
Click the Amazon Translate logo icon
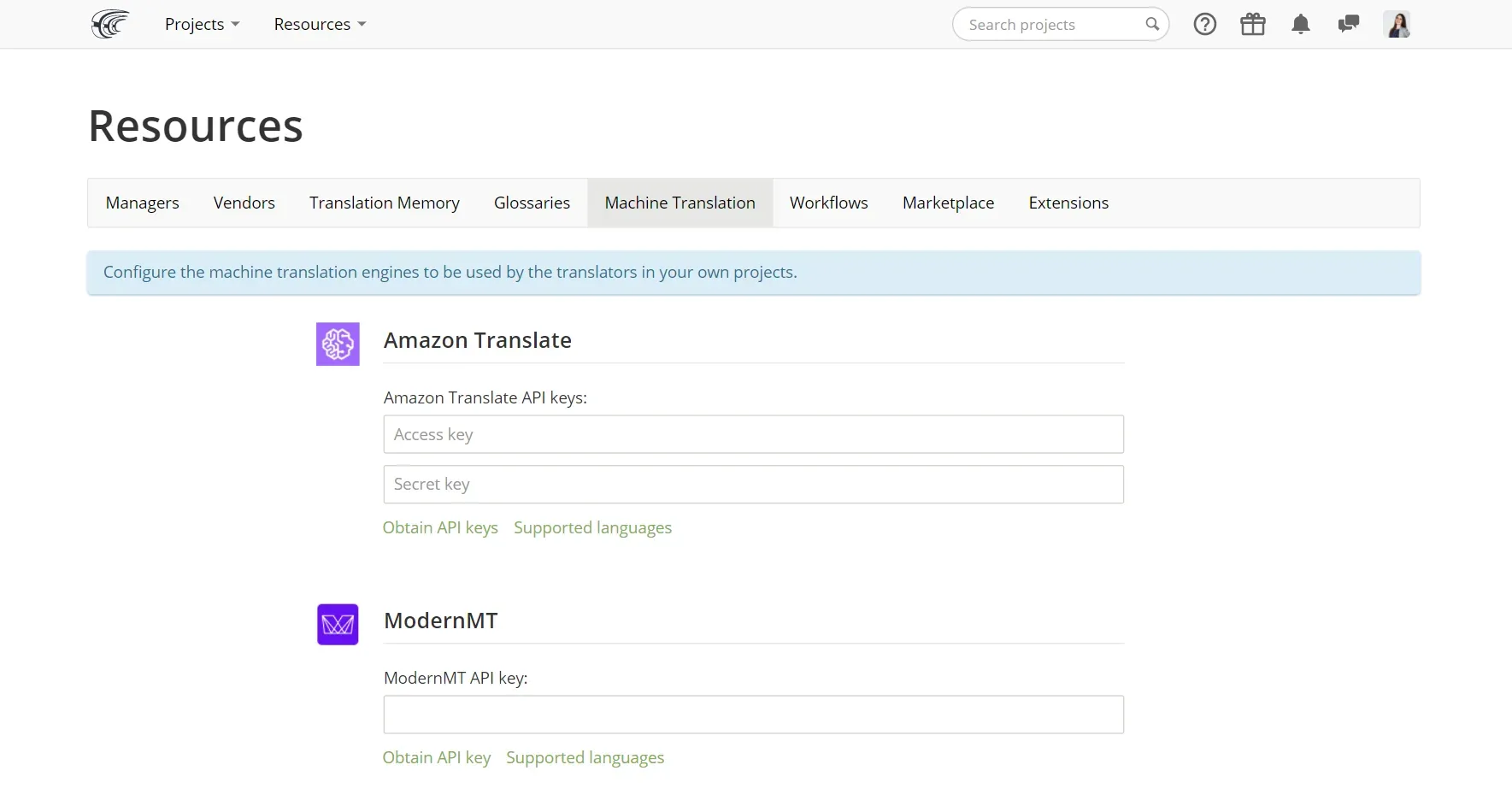[x=338, y=344]
